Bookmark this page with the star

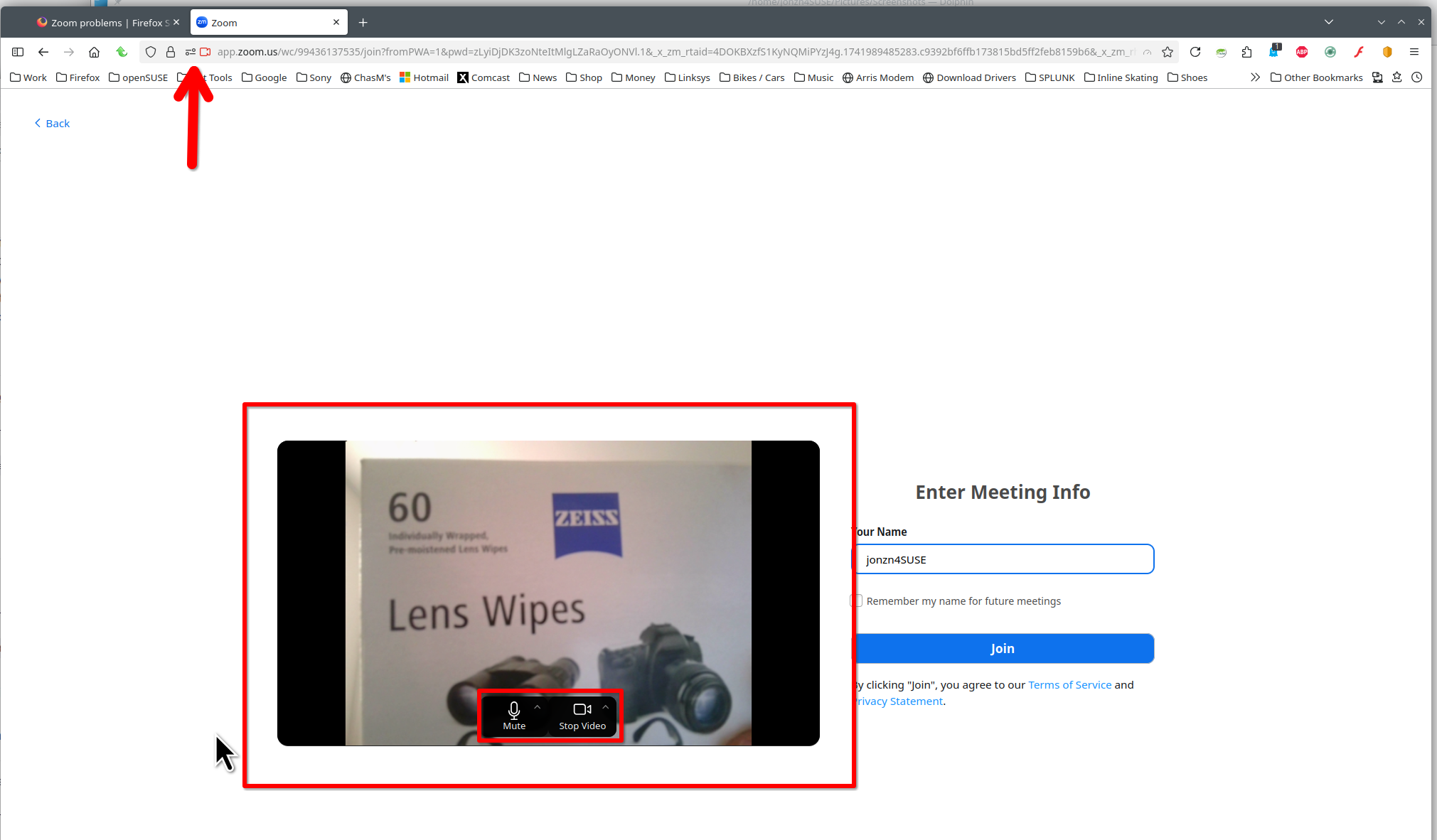point(1168,52)
